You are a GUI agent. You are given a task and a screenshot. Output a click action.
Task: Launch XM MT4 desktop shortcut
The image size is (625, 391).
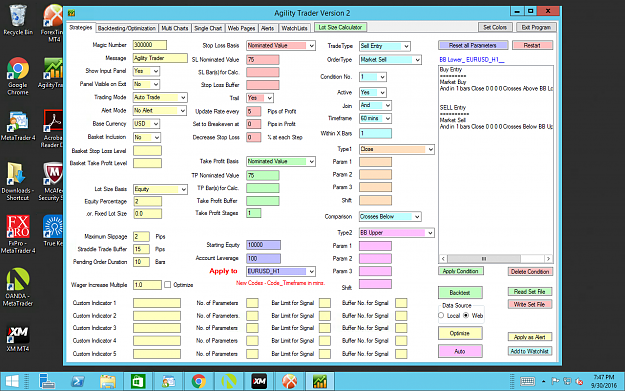(18, 339)
